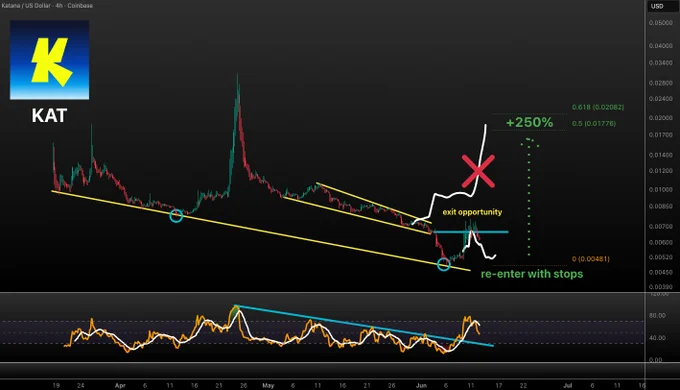
Task: Click the Apr label on time axis
Action: 120,385
